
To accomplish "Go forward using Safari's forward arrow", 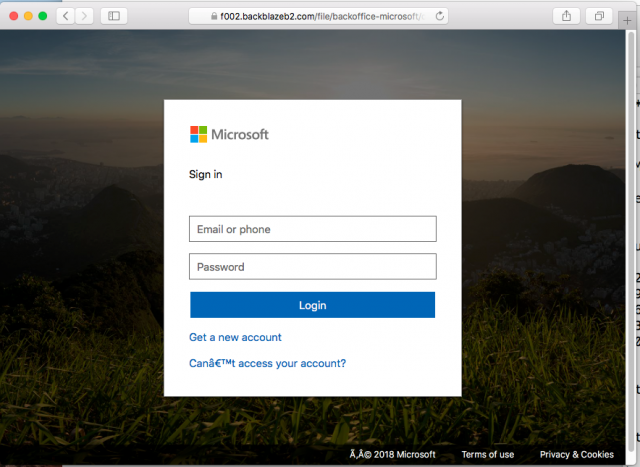I will pos(84,16).
